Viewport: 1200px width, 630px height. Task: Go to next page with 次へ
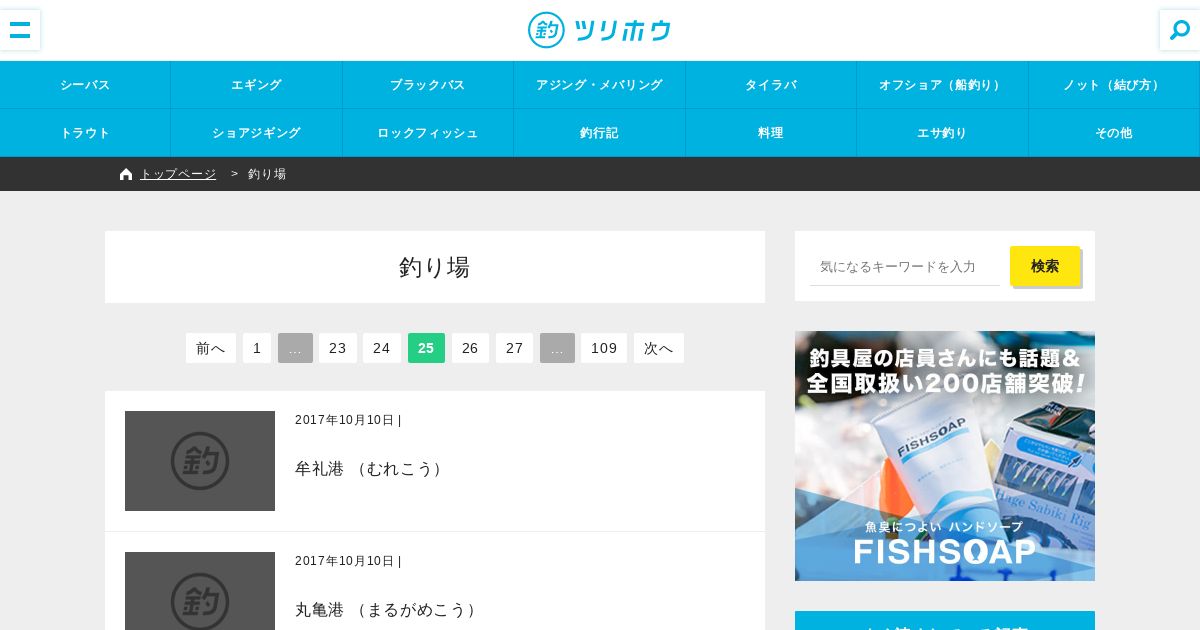(x=659, y=348)
